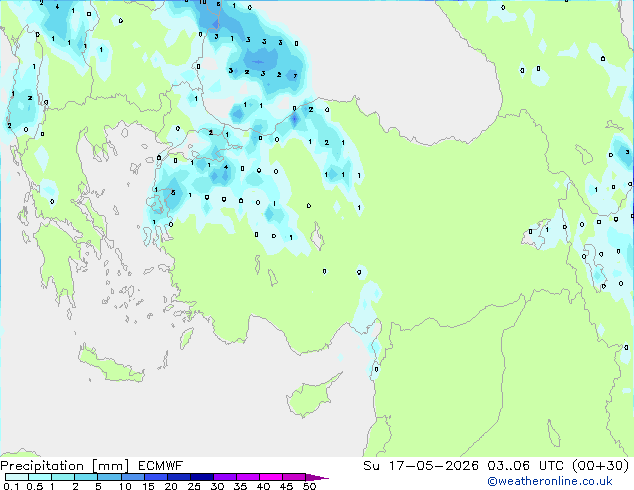Click the date 'Su 17-05-2026' text
The height and width of the screenshot is (490, 634).
[421, 466]
